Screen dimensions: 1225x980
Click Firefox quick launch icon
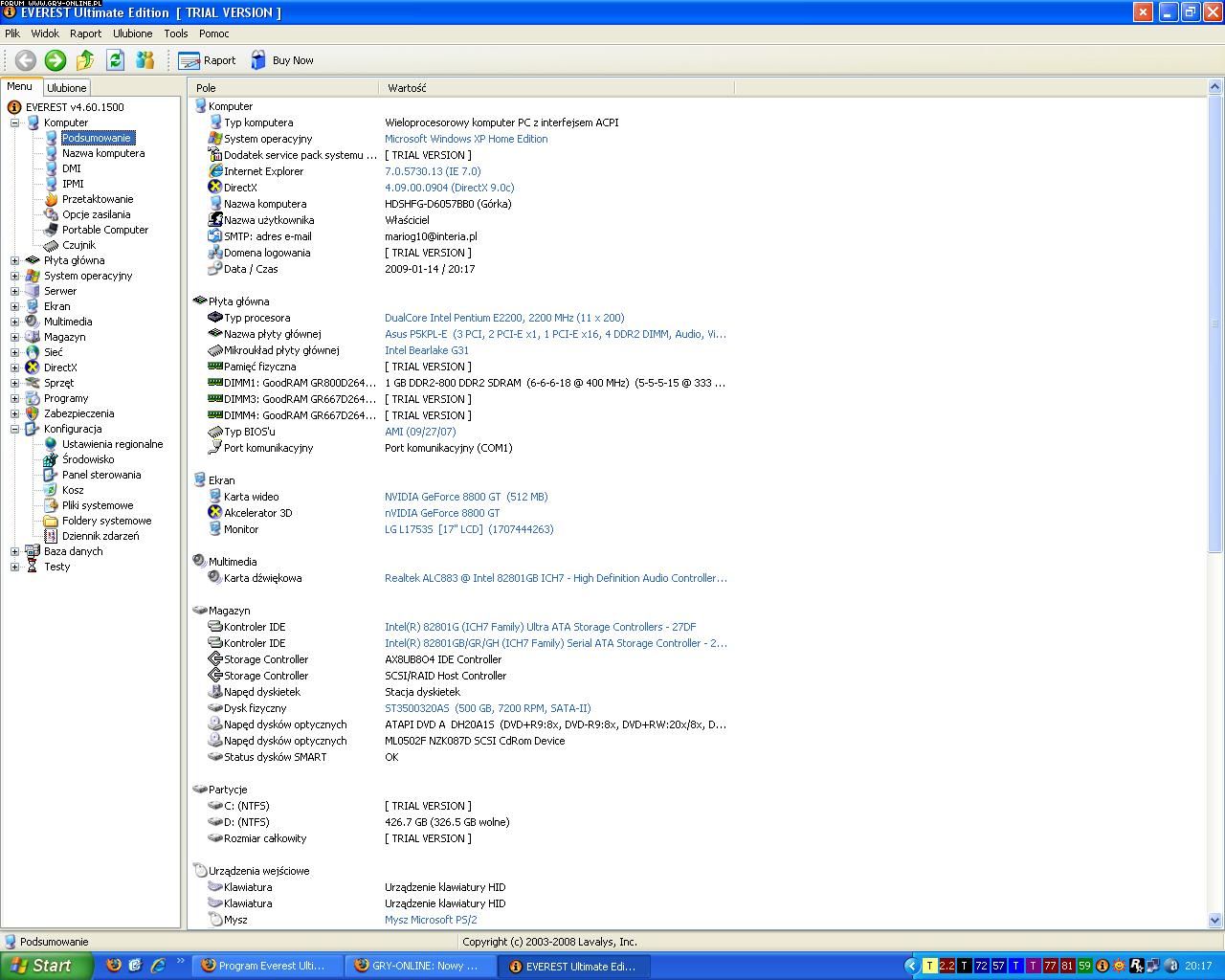113,966
